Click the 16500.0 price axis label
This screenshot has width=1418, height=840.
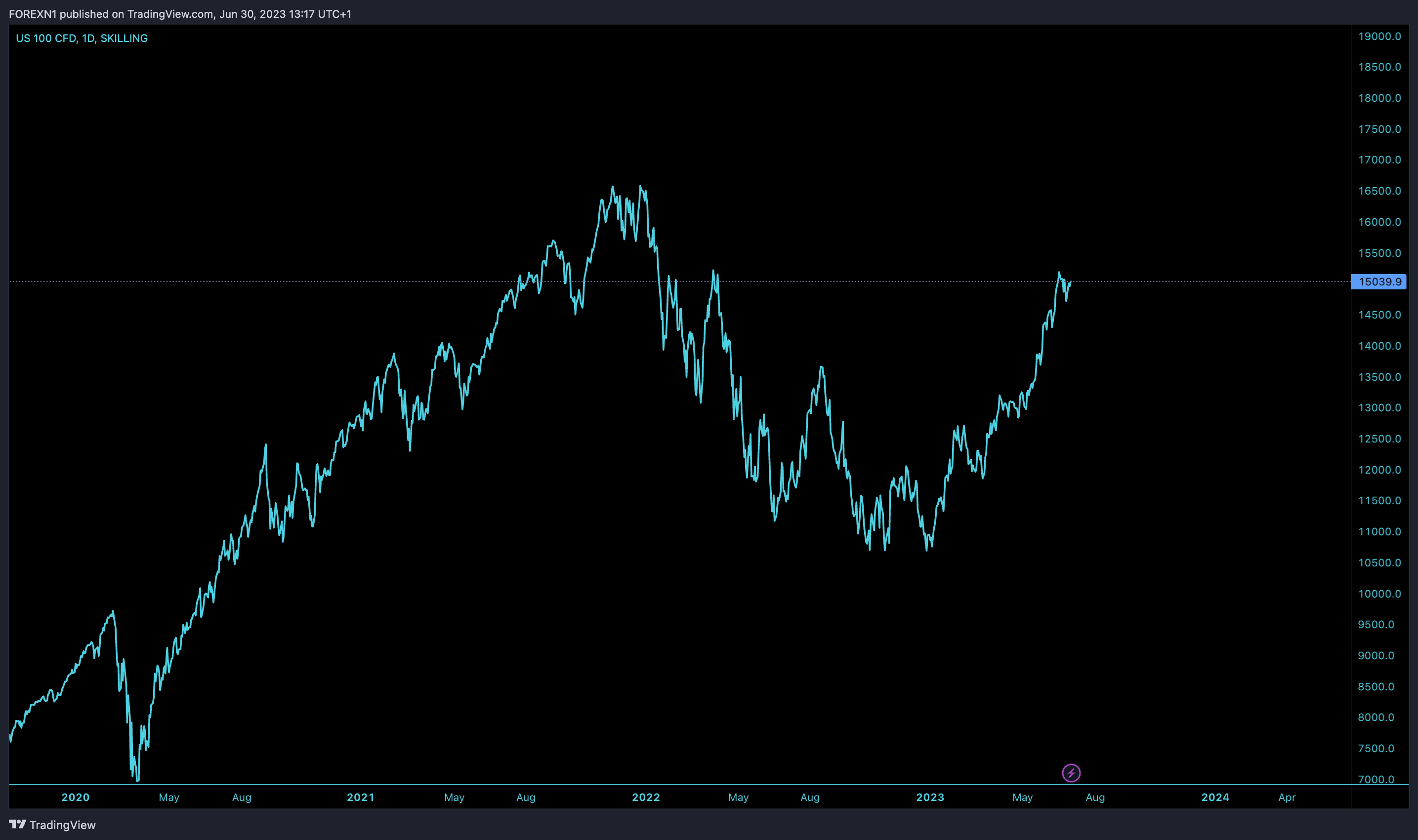click(x=1379, y=191)
